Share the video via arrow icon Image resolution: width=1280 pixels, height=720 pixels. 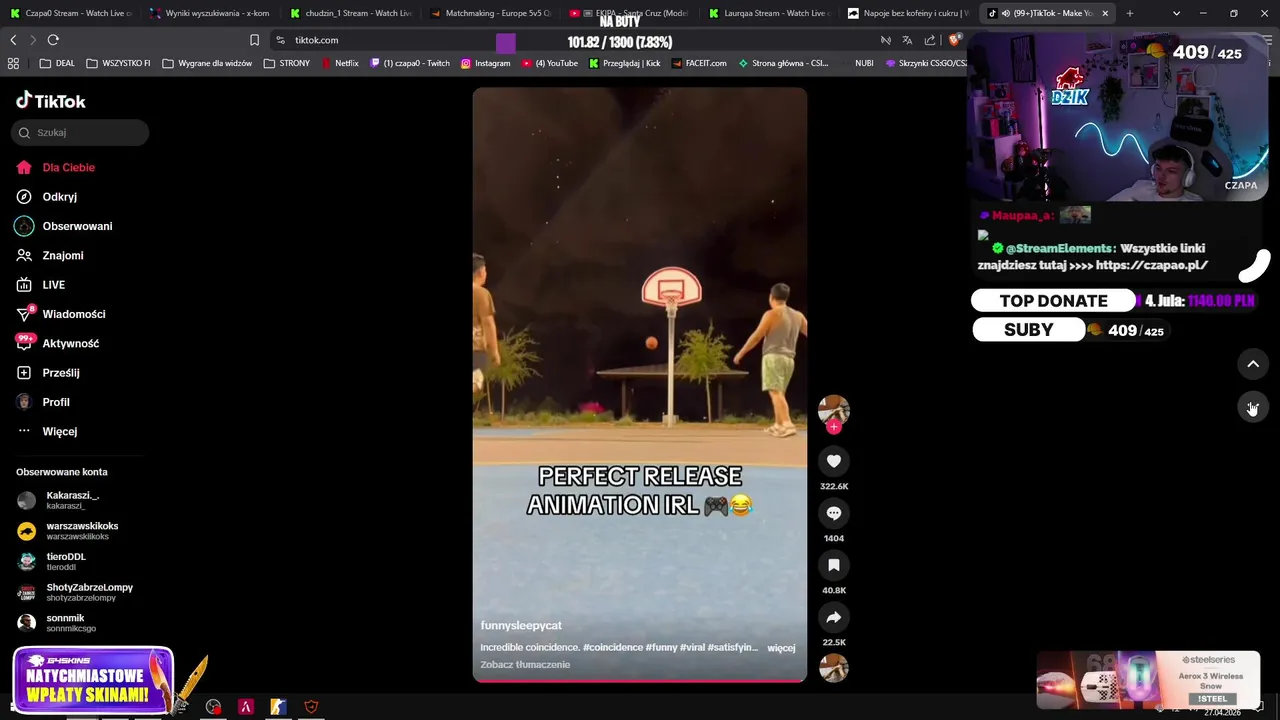(x=834, y=617)
